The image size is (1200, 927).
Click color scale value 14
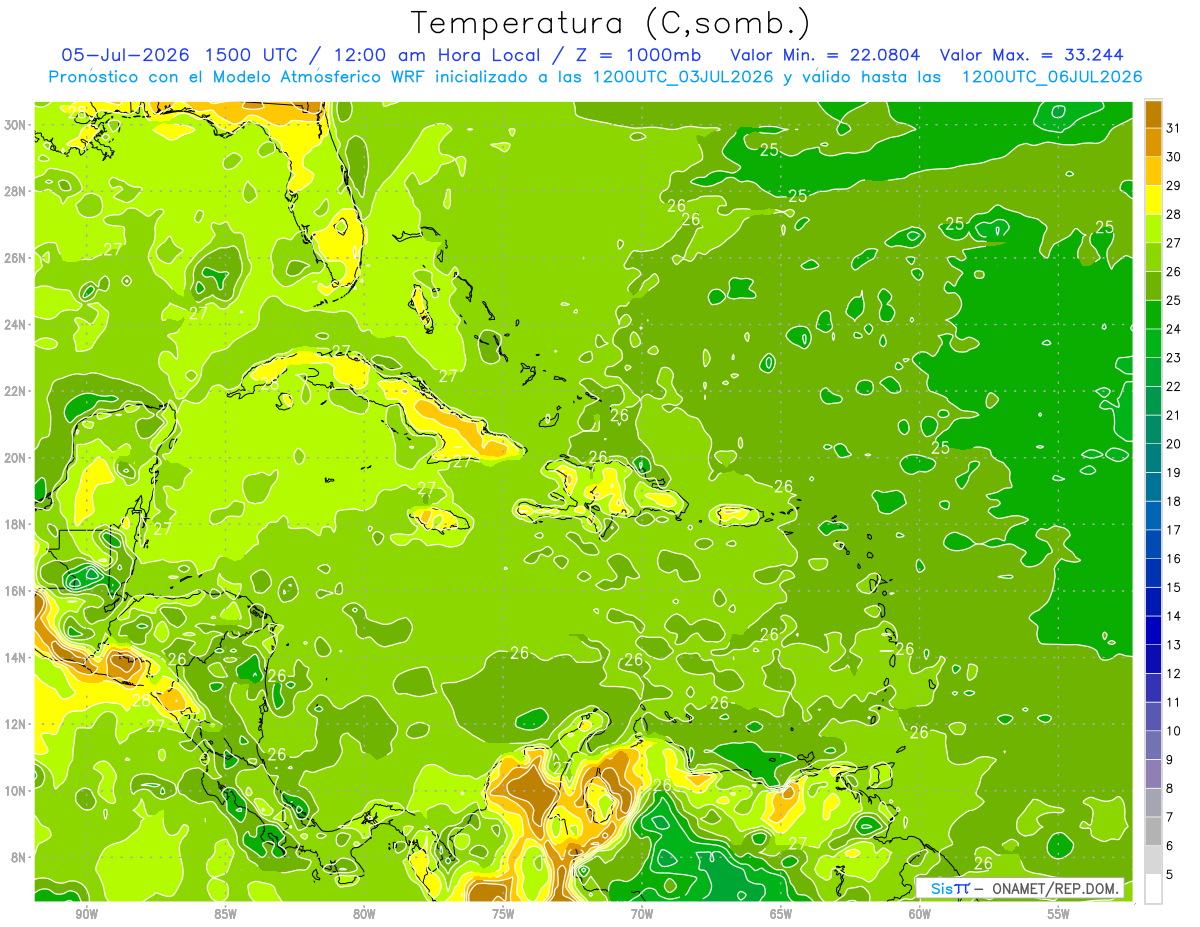point(1174,616)
